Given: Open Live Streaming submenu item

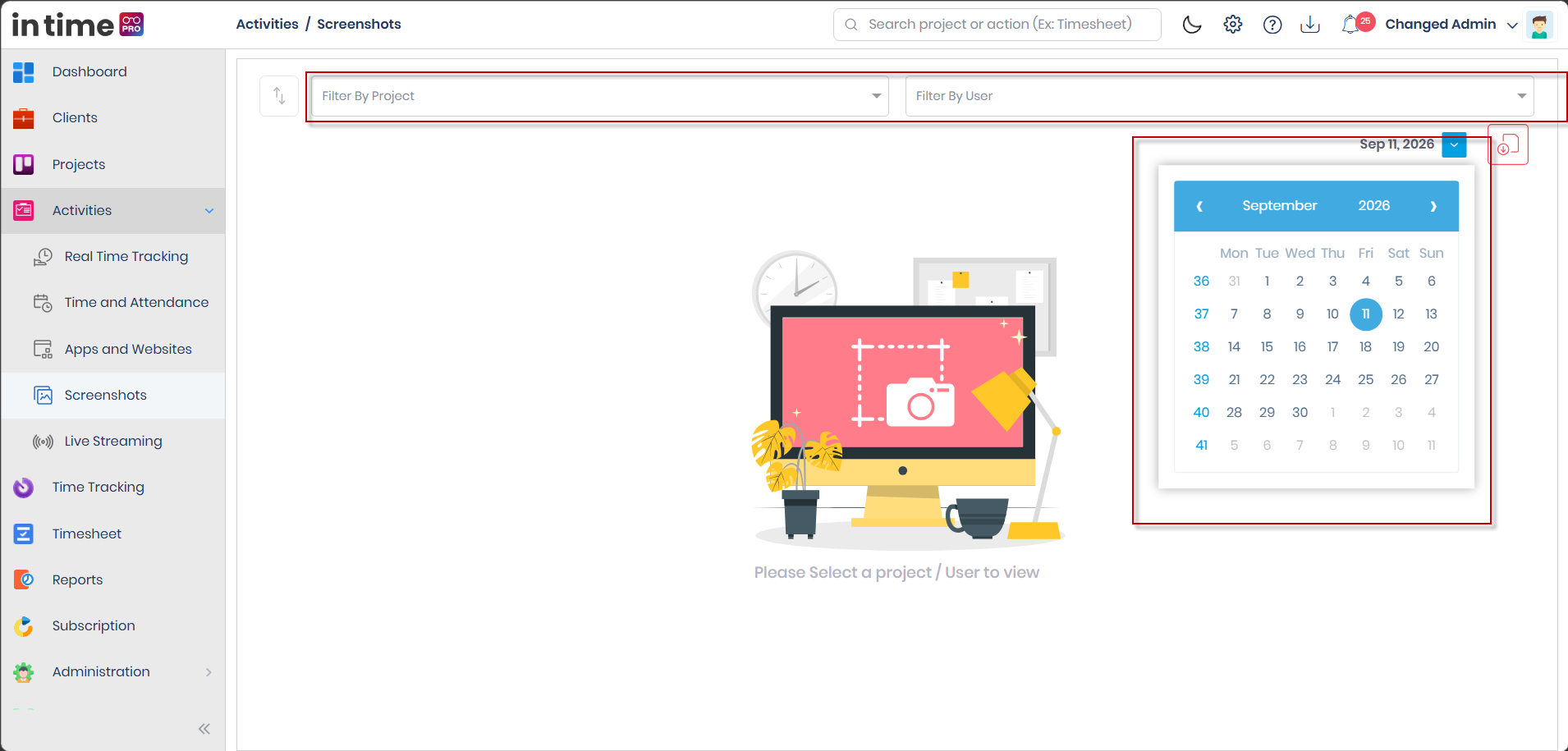Looking at the screenshot, I should pyautogui.click(x=112, y=441).
